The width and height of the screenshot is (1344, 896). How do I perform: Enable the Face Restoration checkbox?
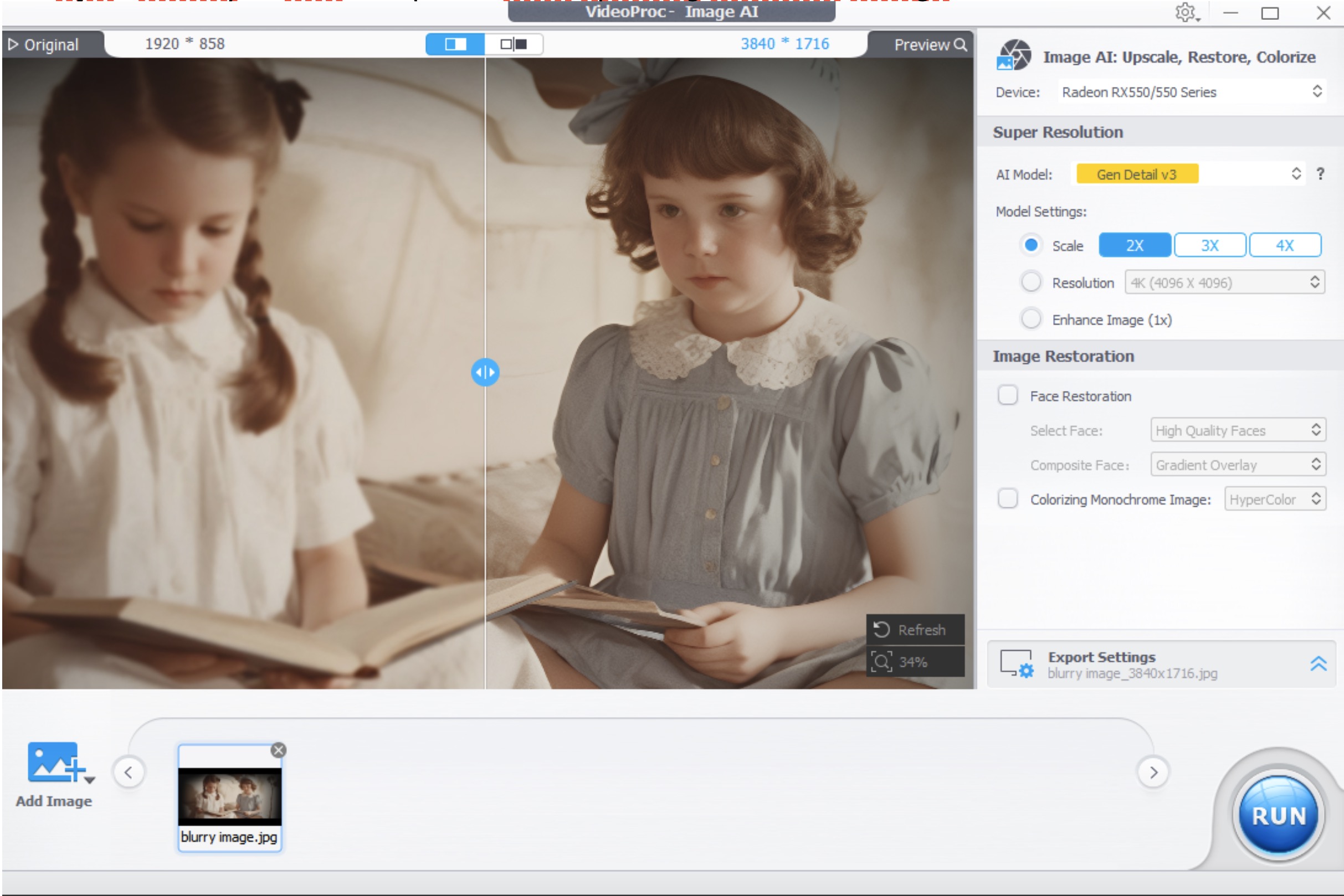(x=1007, y=395)
